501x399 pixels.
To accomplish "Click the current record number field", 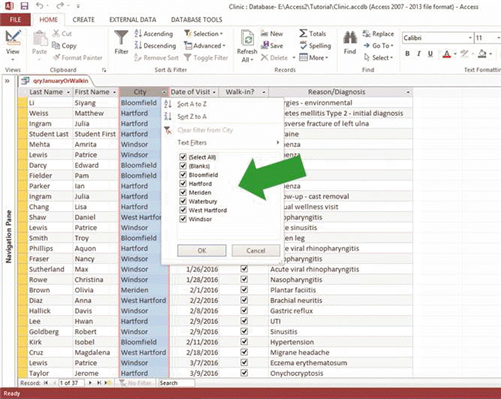I will pyautogui.click(x=71, y=383).
